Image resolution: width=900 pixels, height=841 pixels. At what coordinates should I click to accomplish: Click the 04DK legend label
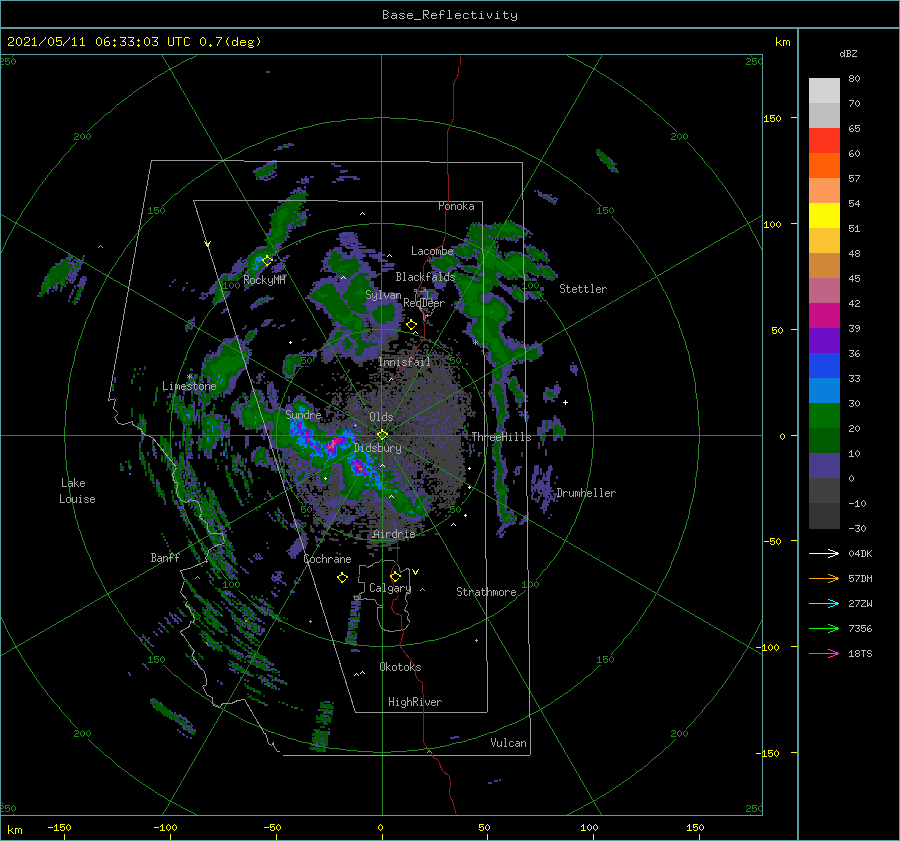pyautogui.click(x=860, y=553)
